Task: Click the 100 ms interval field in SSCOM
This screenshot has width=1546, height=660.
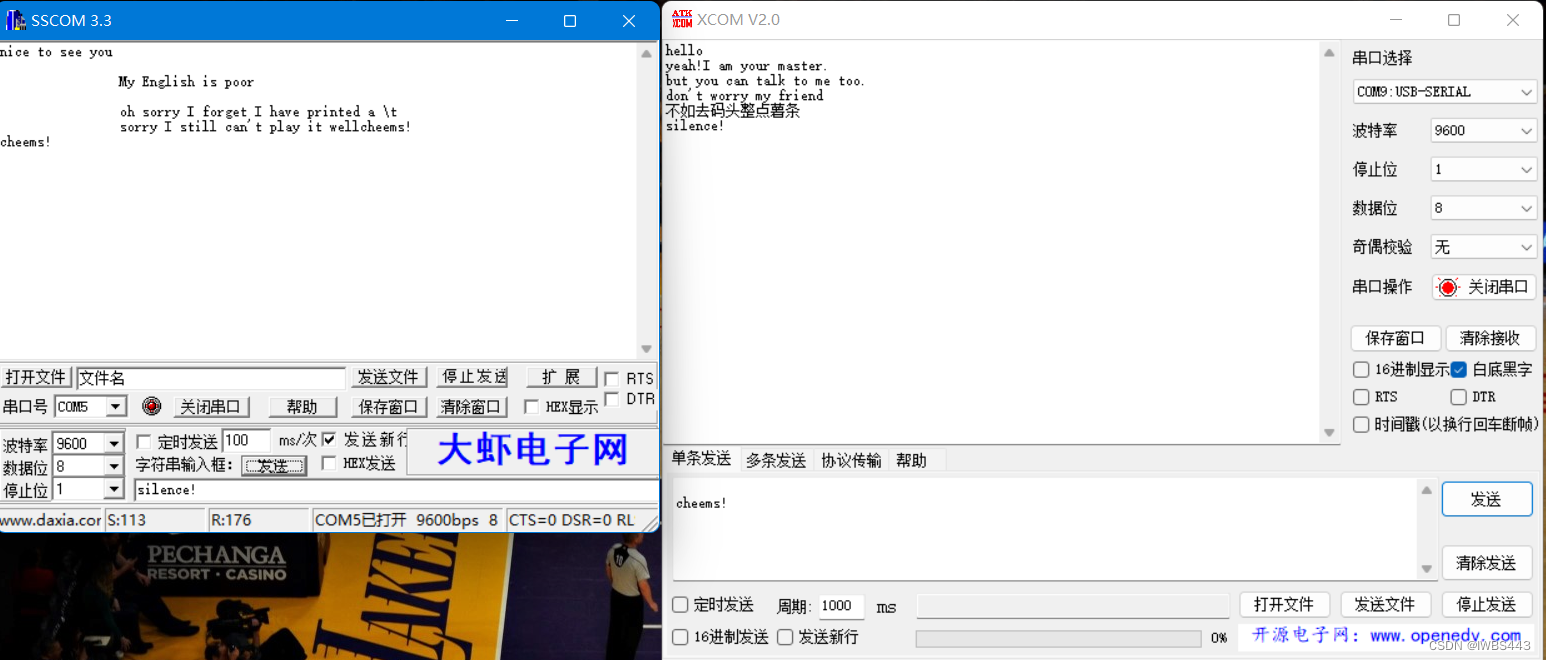Action: pos(246,440)
